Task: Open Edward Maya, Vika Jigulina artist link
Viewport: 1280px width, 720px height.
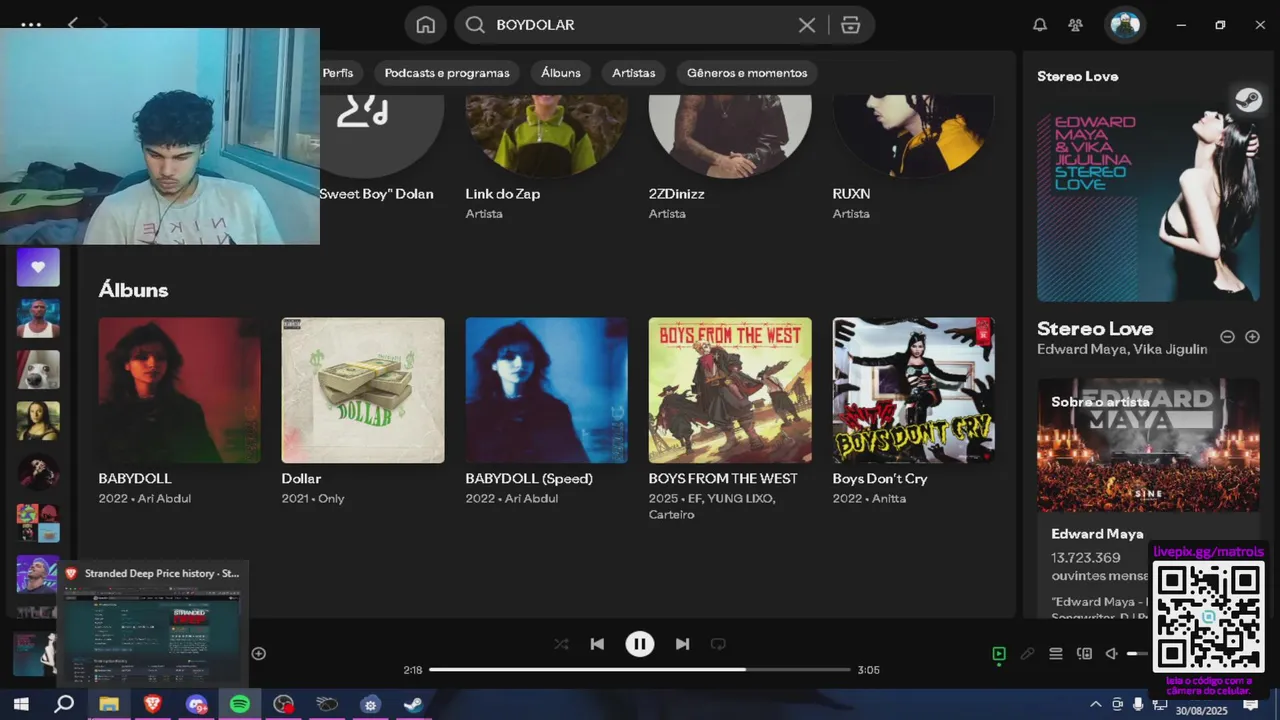Action: coord(1122,350)
